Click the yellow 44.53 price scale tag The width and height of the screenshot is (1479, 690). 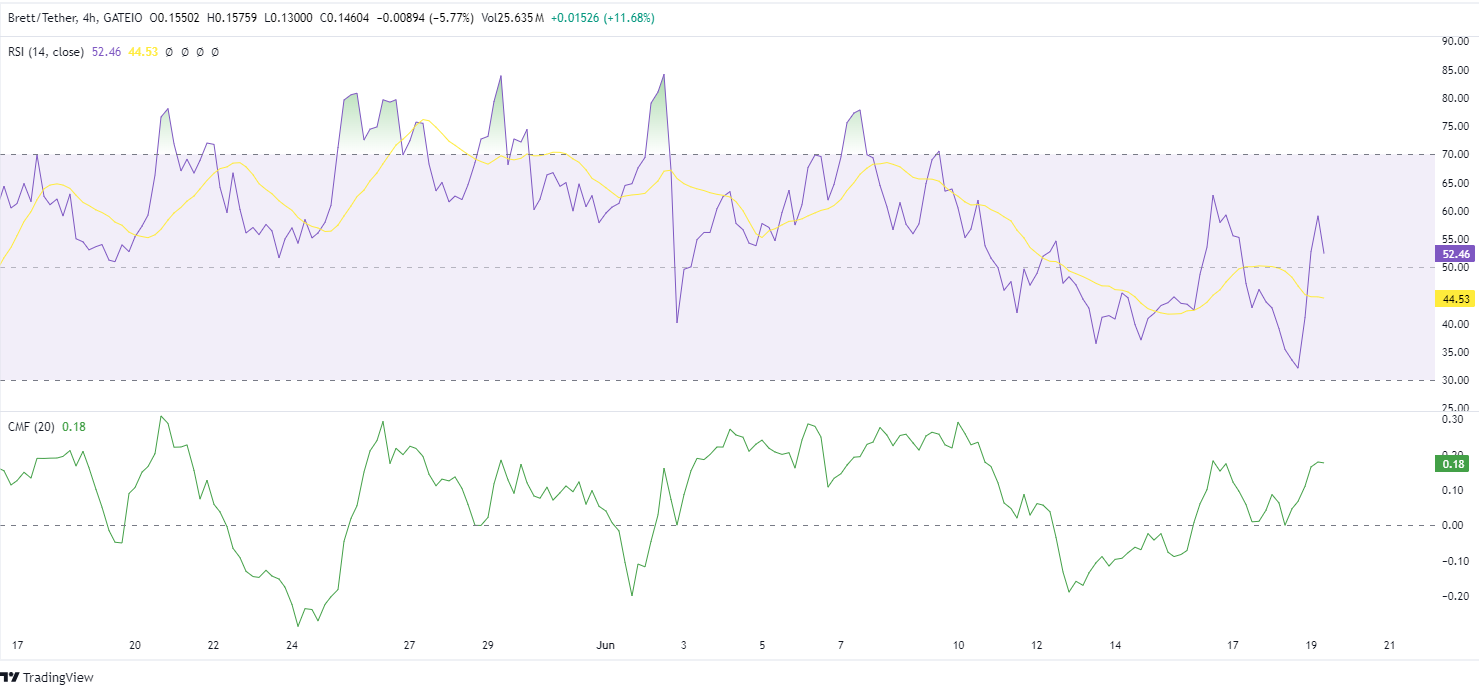[1454, 298]
